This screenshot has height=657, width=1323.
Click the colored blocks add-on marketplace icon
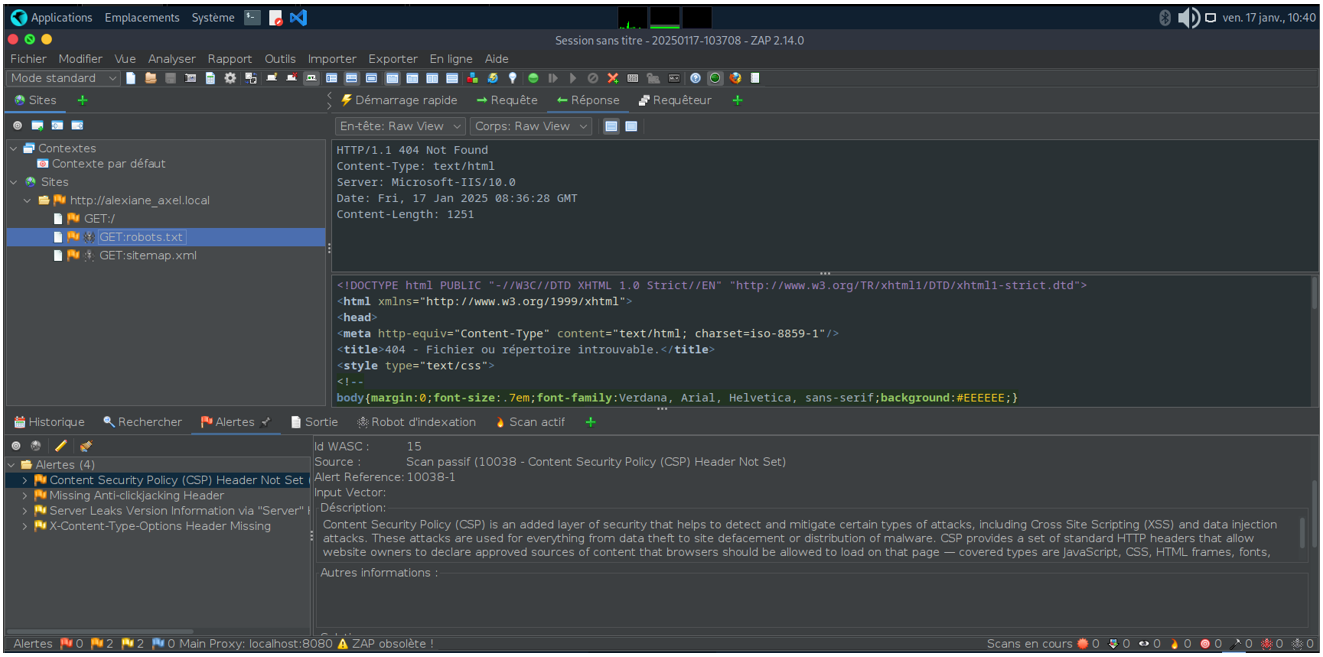pos(472,78)
